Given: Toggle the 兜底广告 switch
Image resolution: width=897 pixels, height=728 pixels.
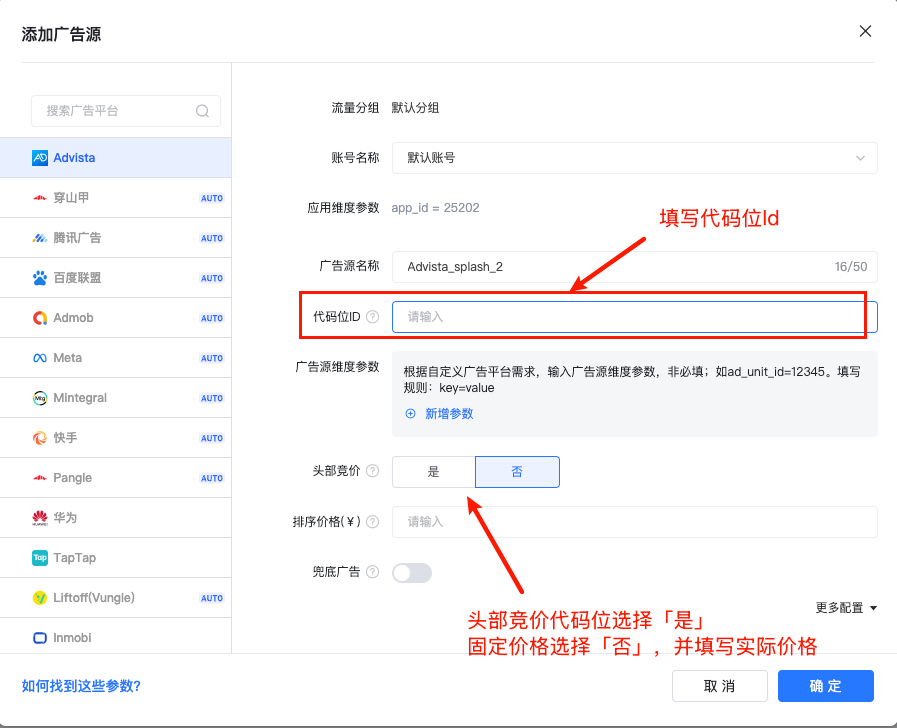Looking at the screenshot, I should pos(412,573).
